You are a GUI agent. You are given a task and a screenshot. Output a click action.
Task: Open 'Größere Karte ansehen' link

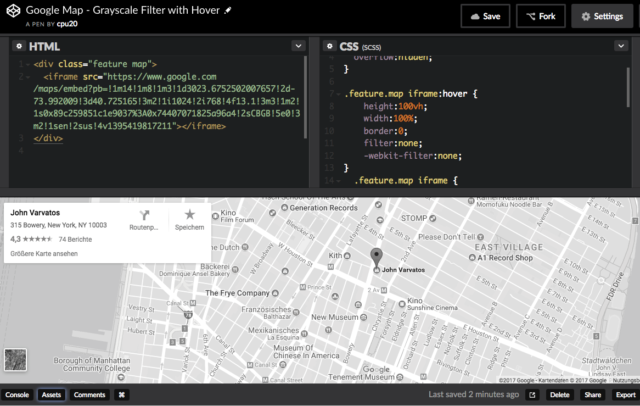click(x=44, y=254)
